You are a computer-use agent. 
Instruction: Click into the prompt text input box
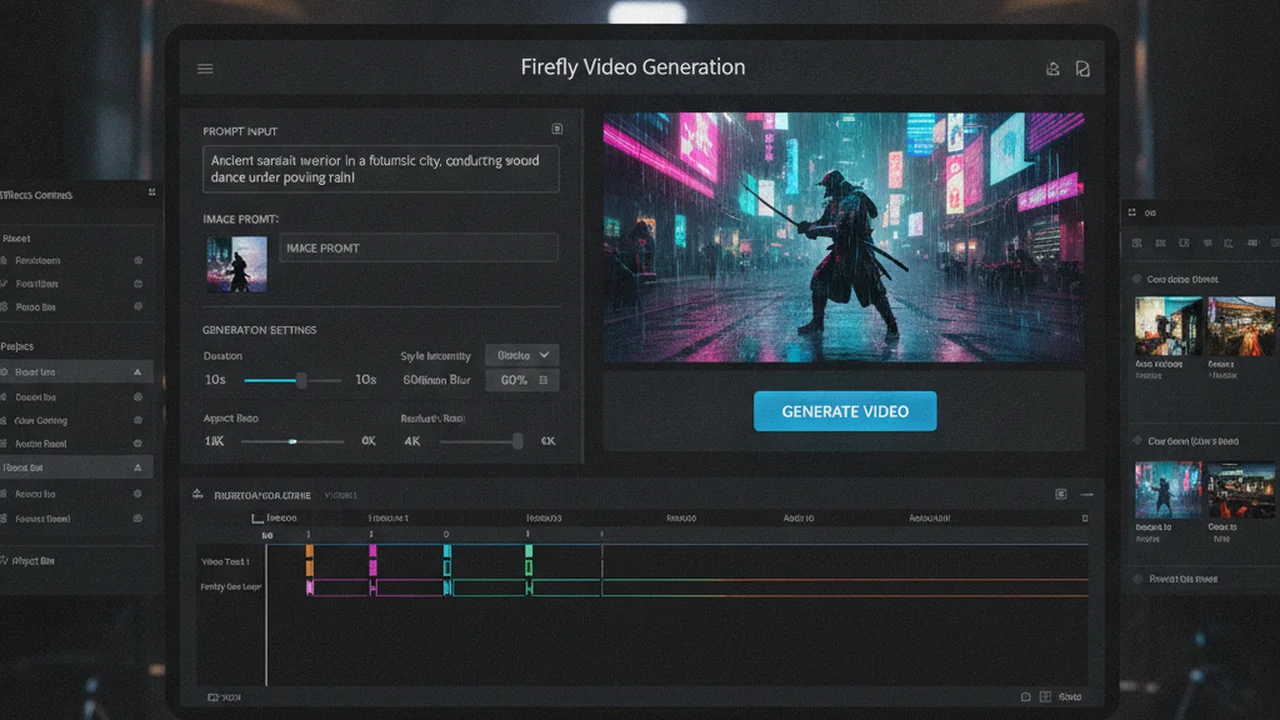(x=381, y=169)
